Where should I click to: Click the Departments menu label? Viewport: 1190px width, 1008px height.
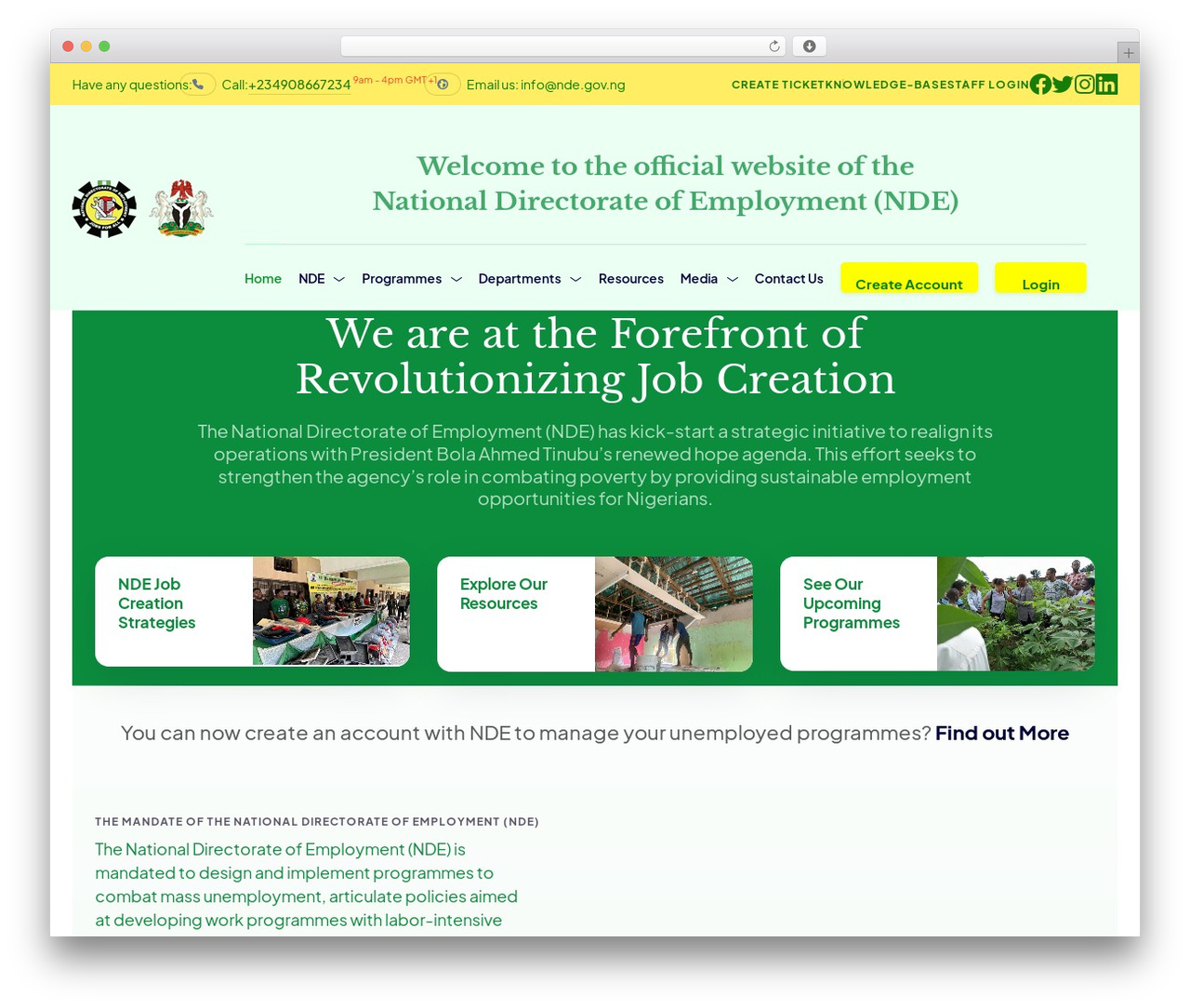point(520,279)
